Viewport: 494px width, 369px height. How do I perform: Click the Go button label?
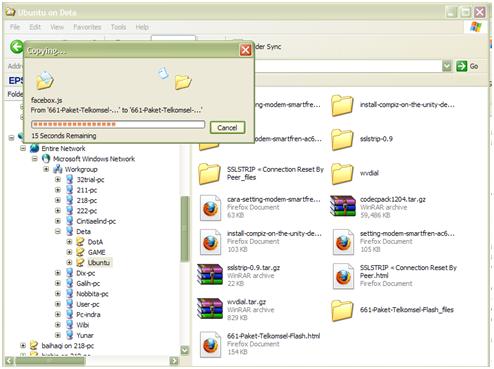pos(474,66)
